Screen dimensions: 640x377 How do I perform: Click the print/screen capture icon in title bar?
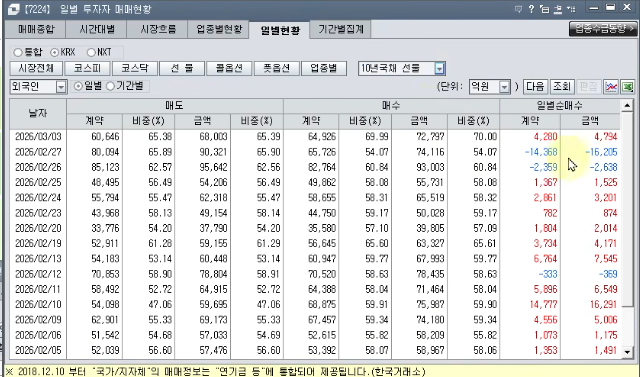tap(544, 9)
